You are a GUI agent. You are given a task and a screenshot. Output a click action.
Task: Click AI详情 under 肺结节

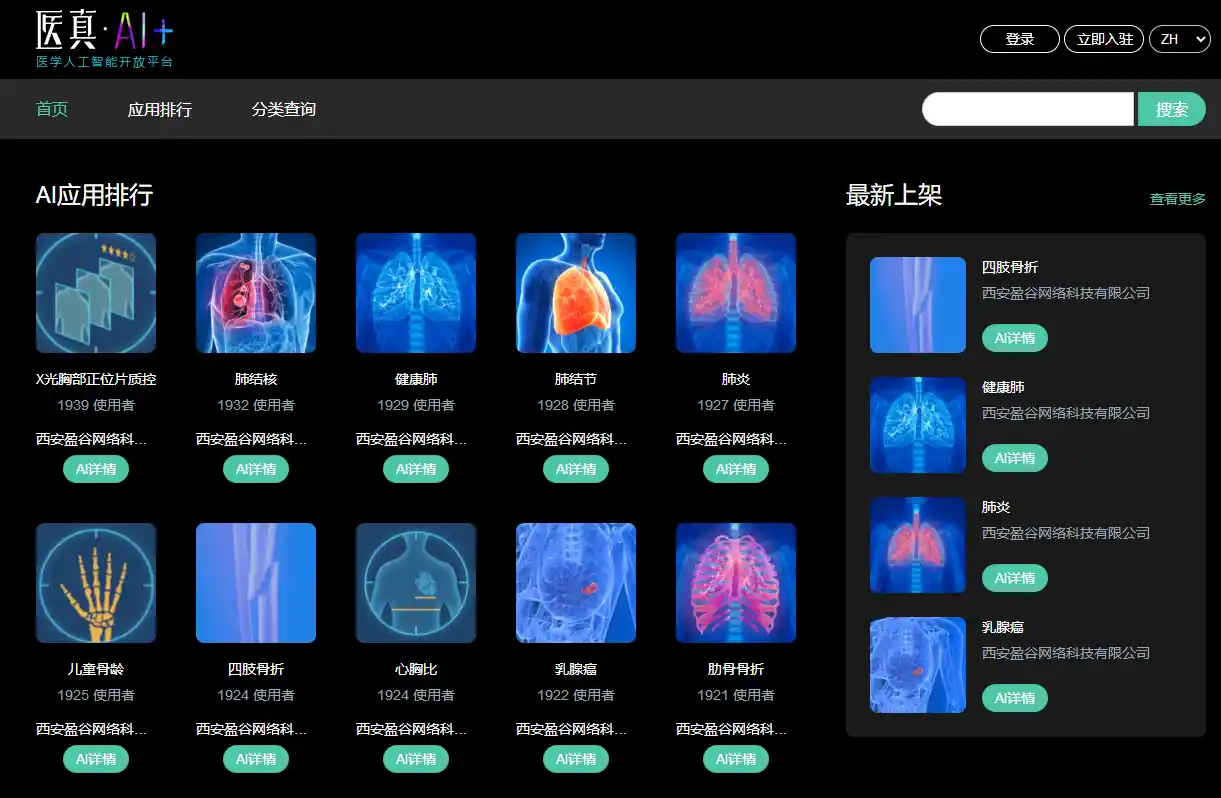point(575,468)
